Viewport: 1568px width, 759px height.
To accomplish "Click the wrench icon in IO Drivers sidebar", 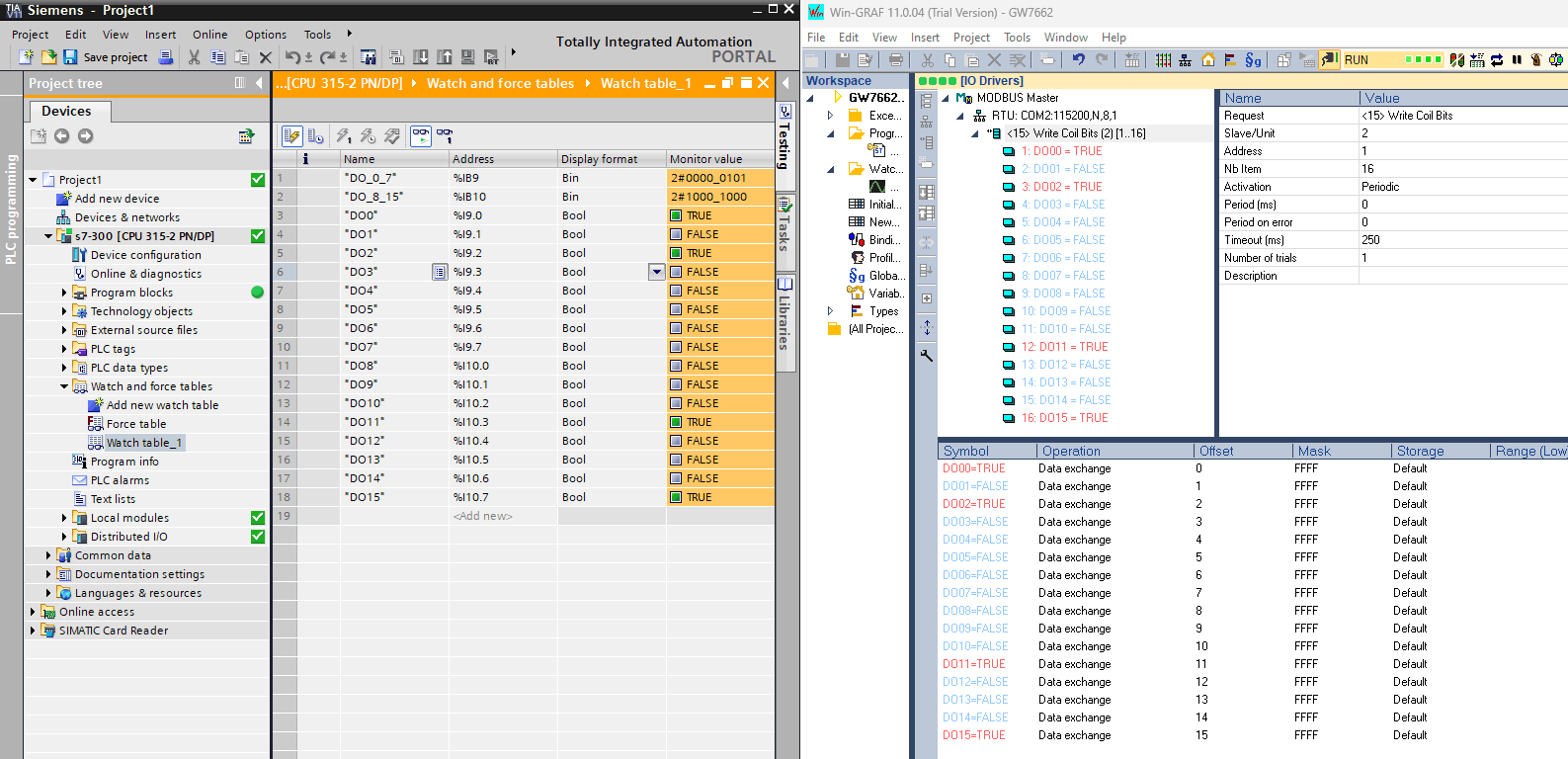I will point(927,356).
